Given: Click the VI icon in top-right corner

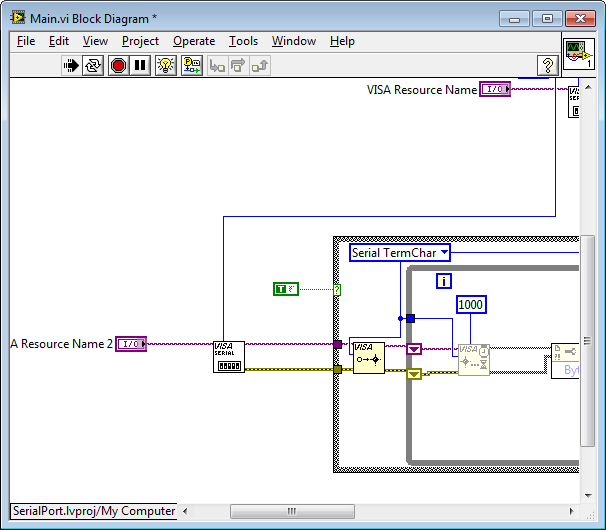Looking at the screenshot, I should [579, 53].
